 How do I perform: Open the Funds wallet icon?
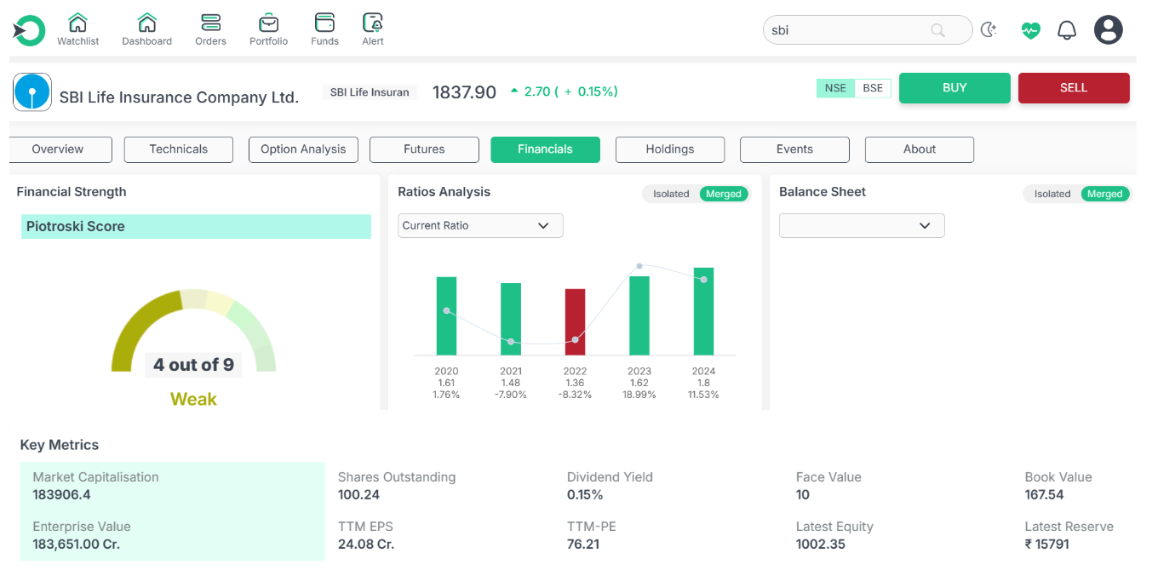tap(324, 23)
